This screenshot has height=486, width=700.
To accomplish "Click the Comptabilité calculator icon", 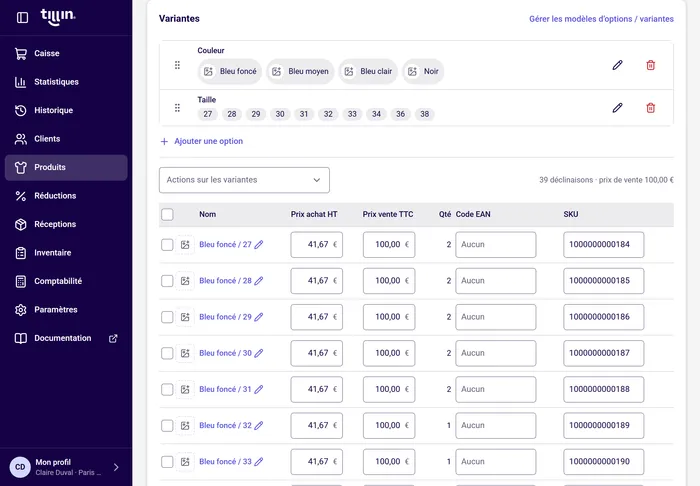I will 21,282.
